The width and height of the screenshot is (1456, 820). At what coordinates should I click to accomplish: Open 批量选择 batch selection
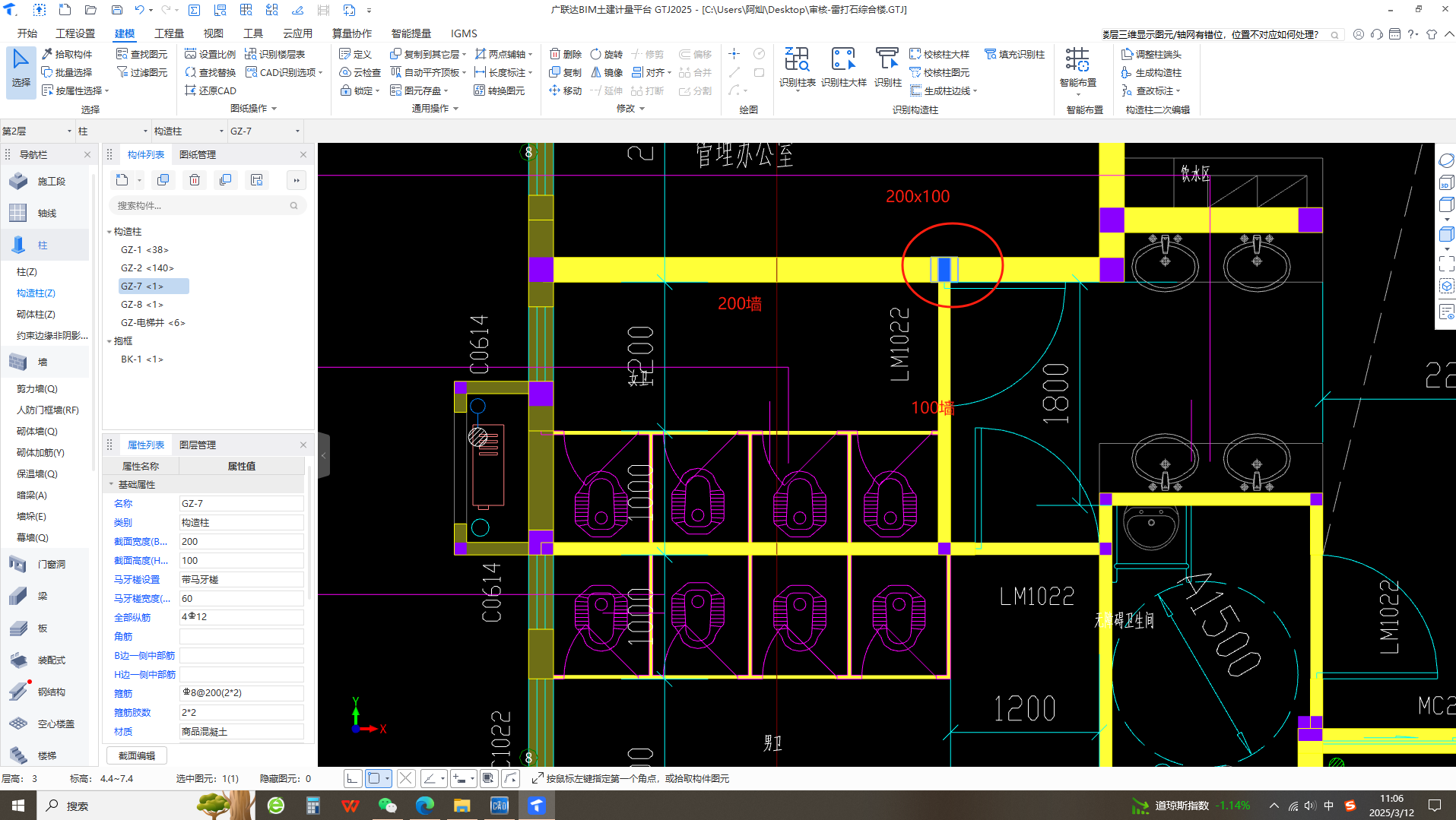(67, 72)
